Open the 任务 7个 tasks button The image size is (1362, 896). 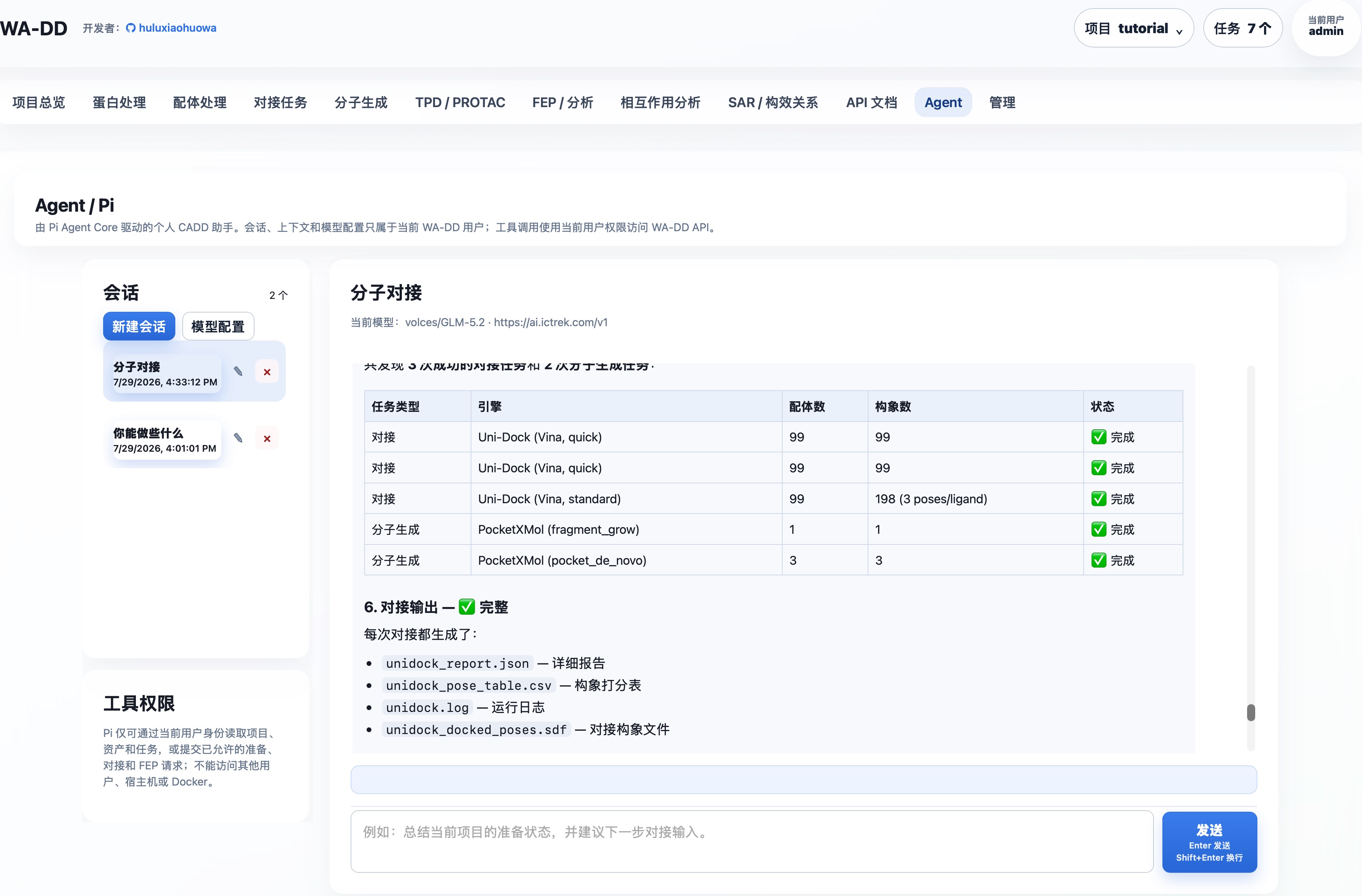(1242, 28)
